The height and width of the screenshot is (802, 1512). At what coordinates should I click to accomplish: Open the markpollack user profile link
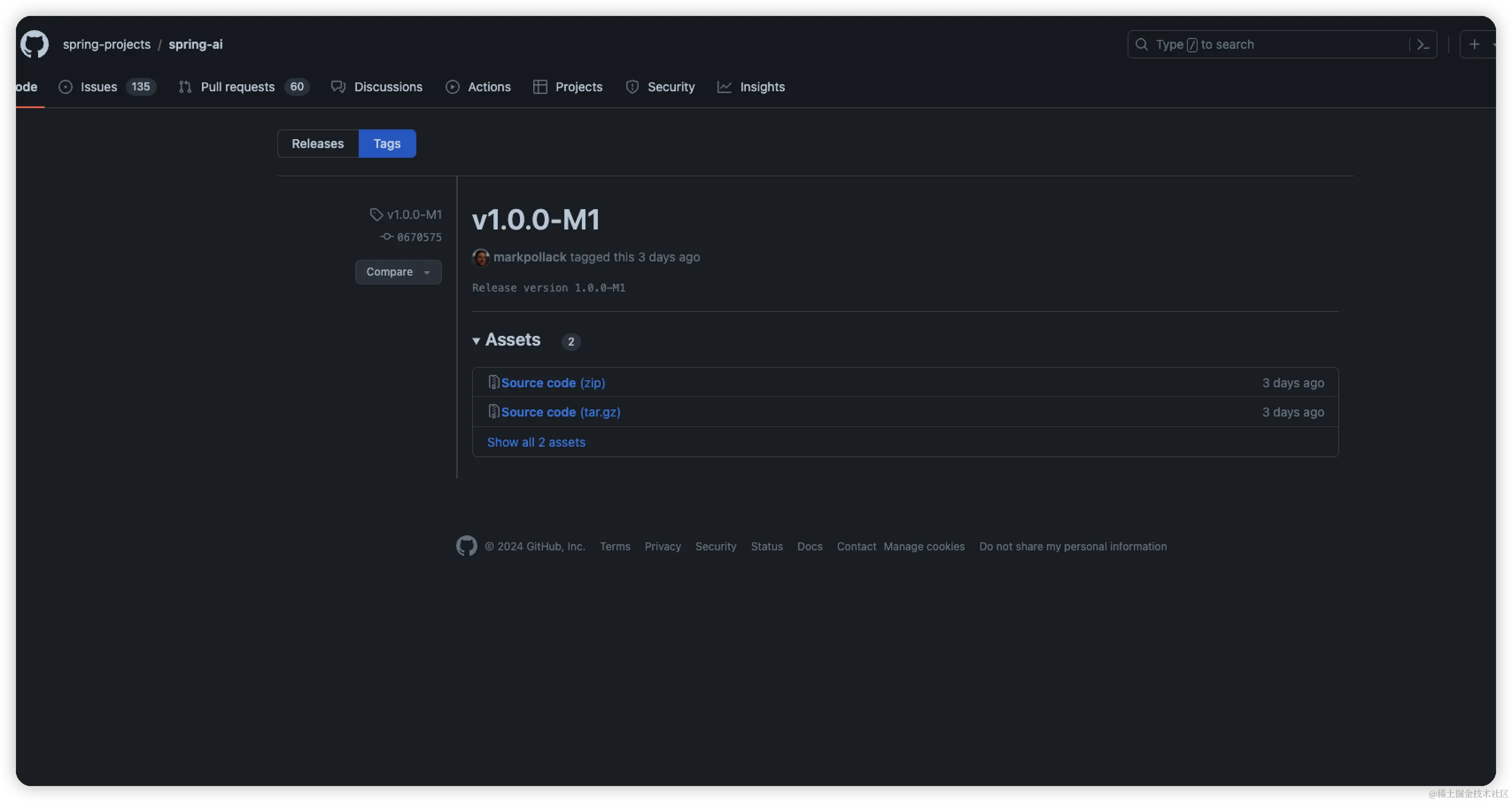[x=529, y=257]
